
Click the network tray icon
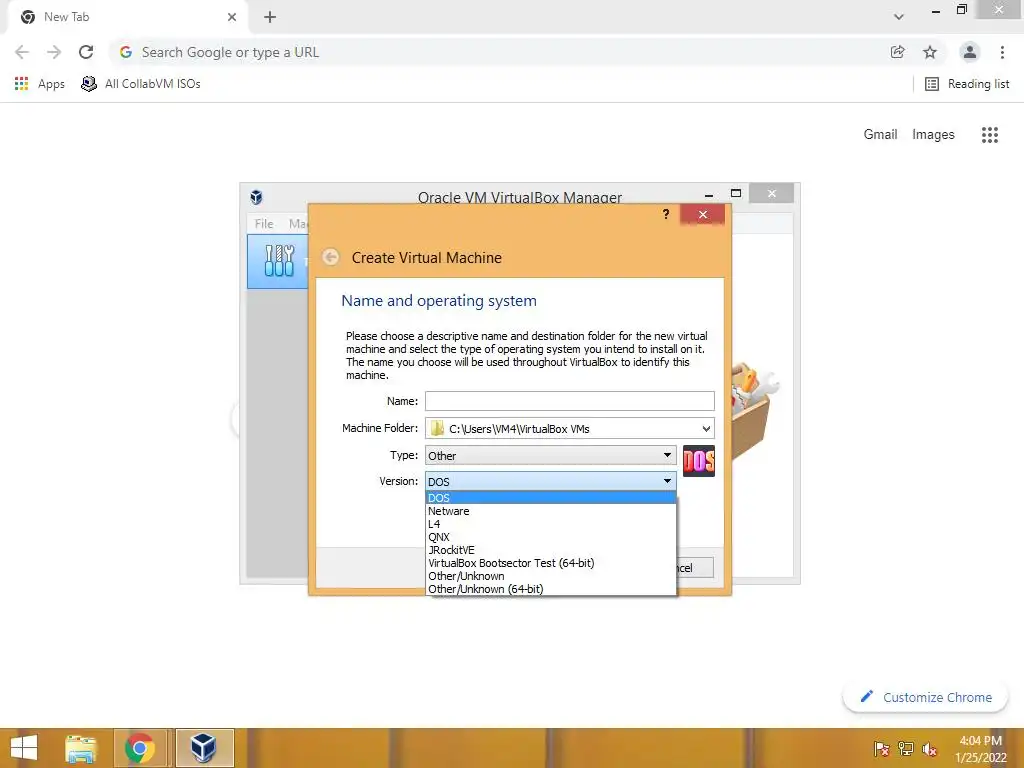coord(906,748)
